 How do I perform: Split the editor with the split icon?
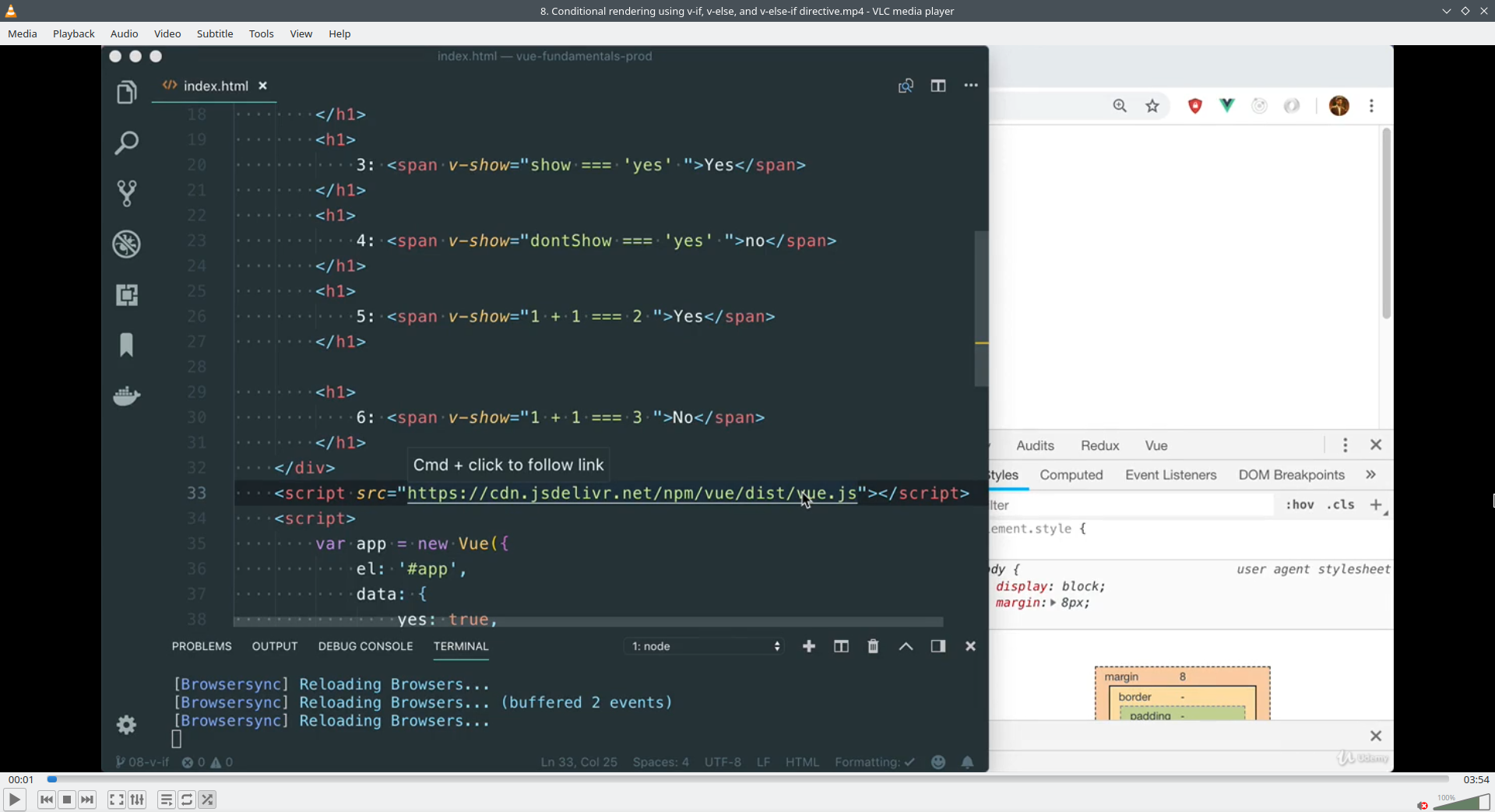(x=938, y=86)
